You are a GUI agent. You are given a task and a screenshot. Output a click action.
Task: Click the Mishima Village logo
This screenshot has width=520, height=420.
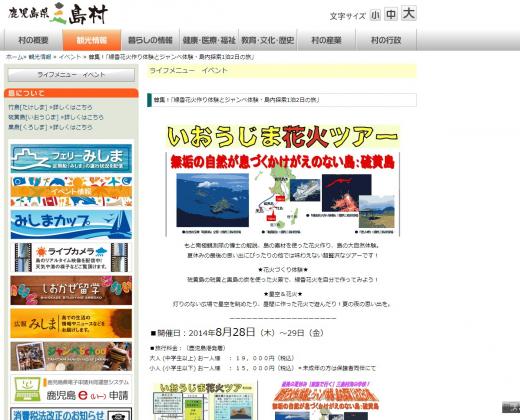tap(58, 14)
